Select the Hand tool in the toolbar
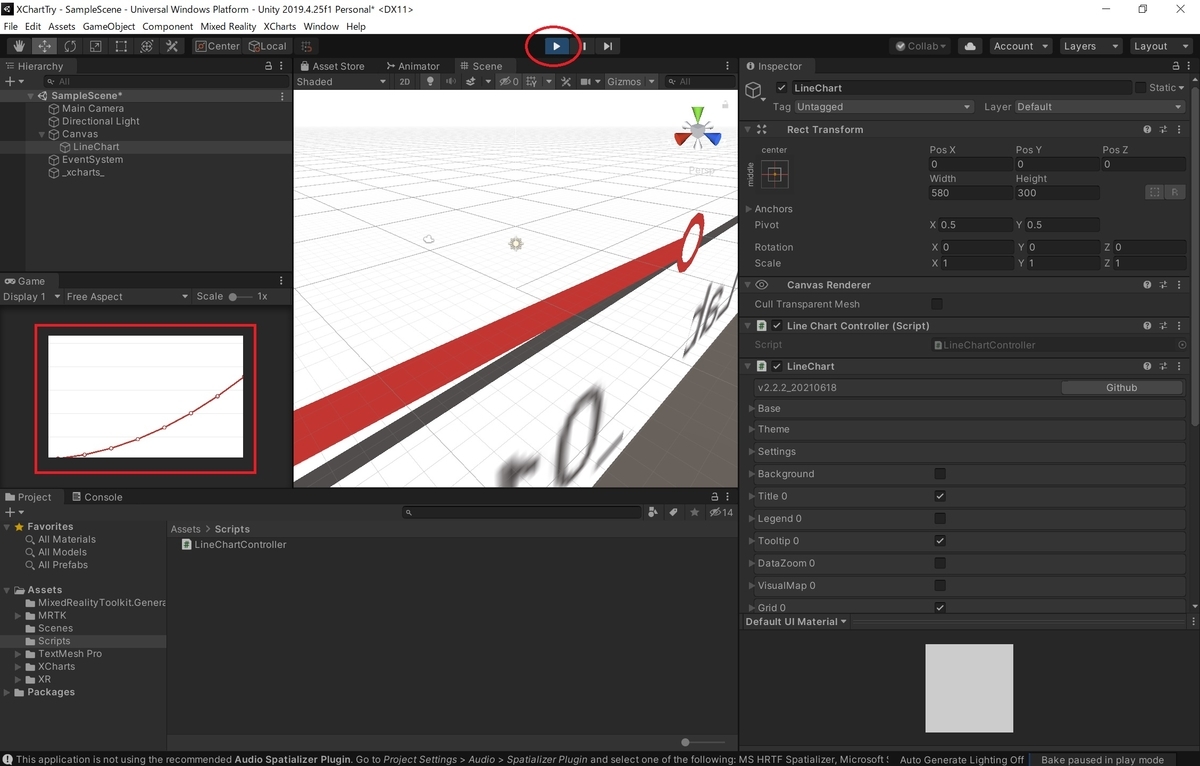 (x=17, y=46)
